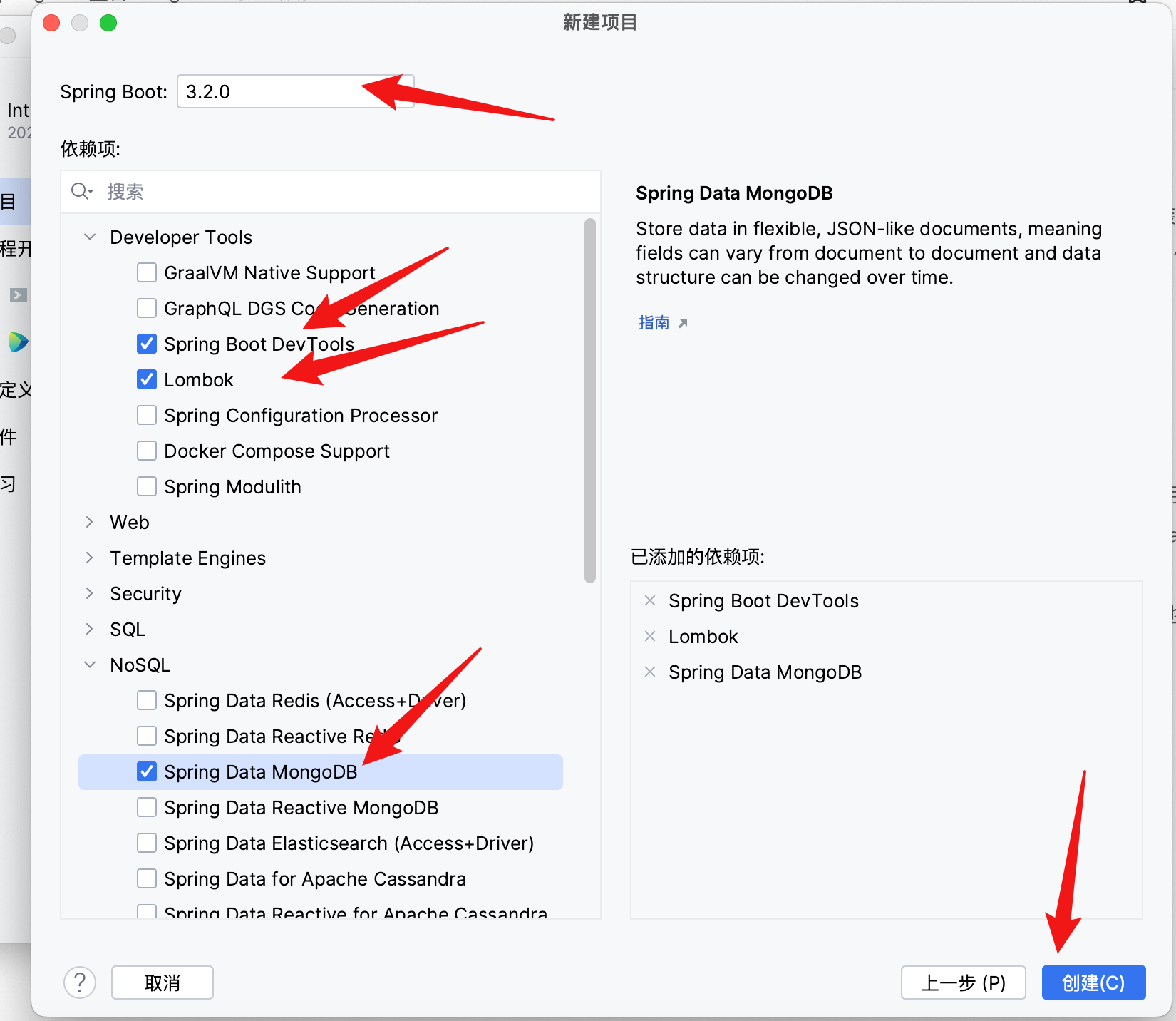1176x1021 pixels.
Task: Click the search magnifier icon
Action: coord(81,191)
